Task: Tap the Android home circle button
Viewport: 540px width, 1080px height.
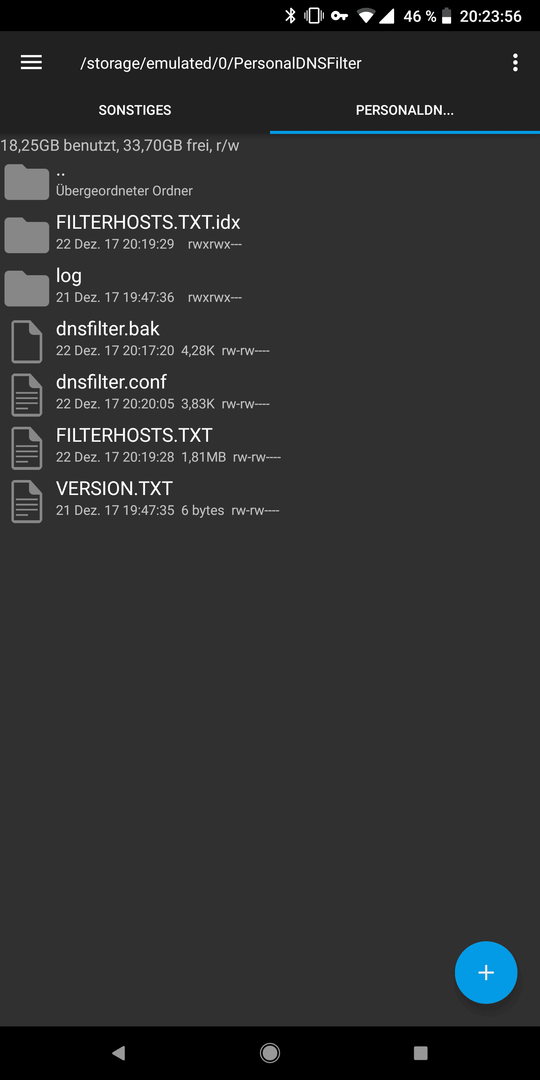Action: pyautogui.click(x=269, y=1052)
